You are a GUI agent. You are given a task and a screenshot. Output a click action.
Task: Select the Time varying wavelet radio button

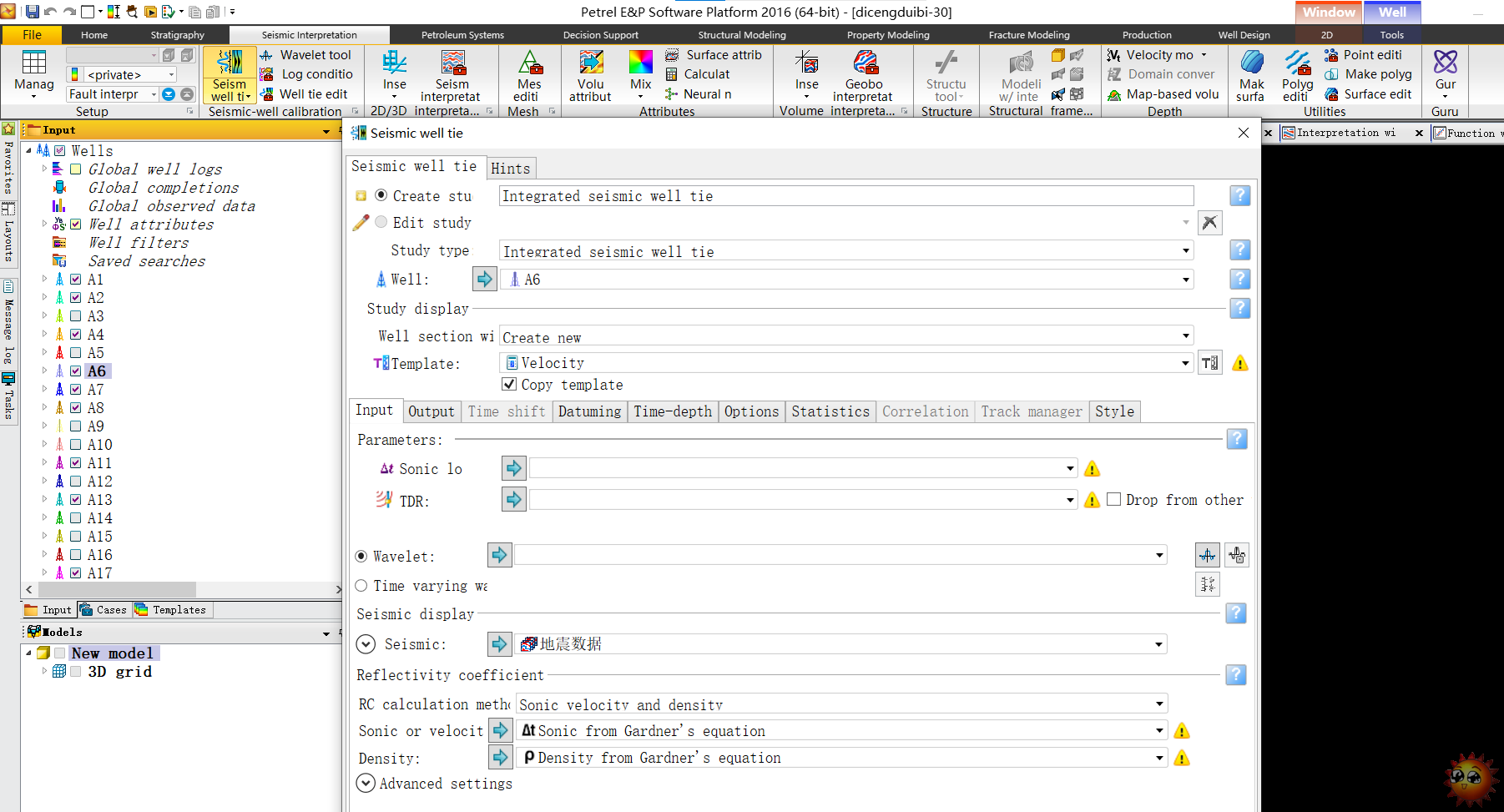(x=361, y=586)
